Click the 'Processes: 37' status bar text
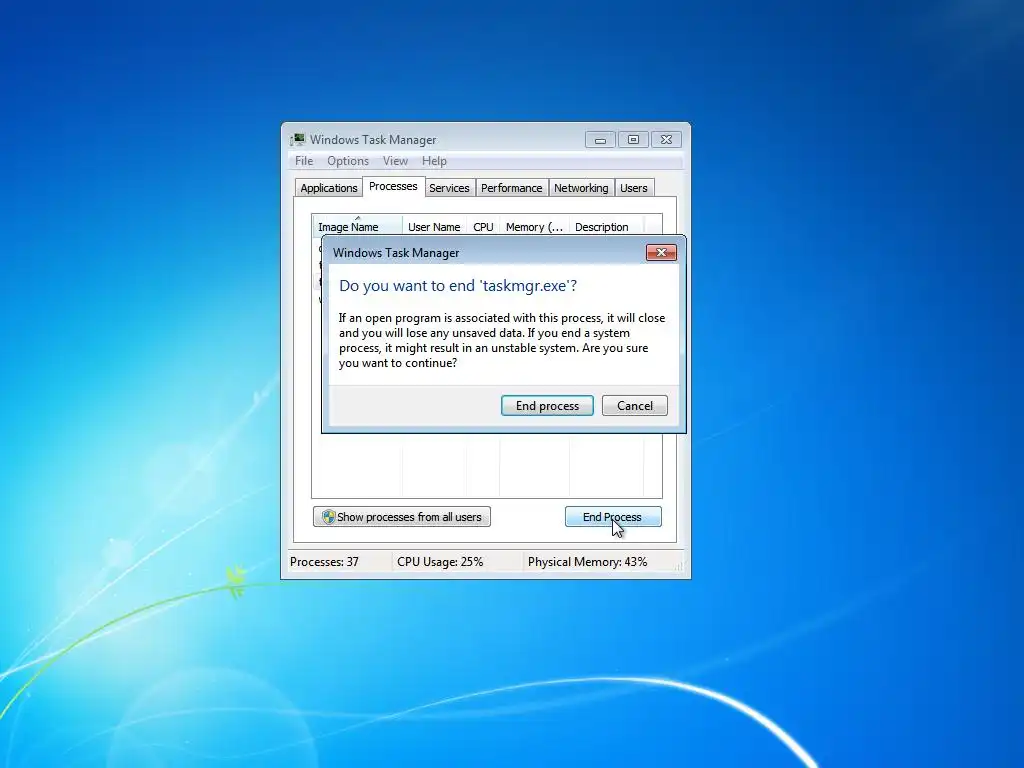This screenshot has width=1024, height=768. click(325, 562)
